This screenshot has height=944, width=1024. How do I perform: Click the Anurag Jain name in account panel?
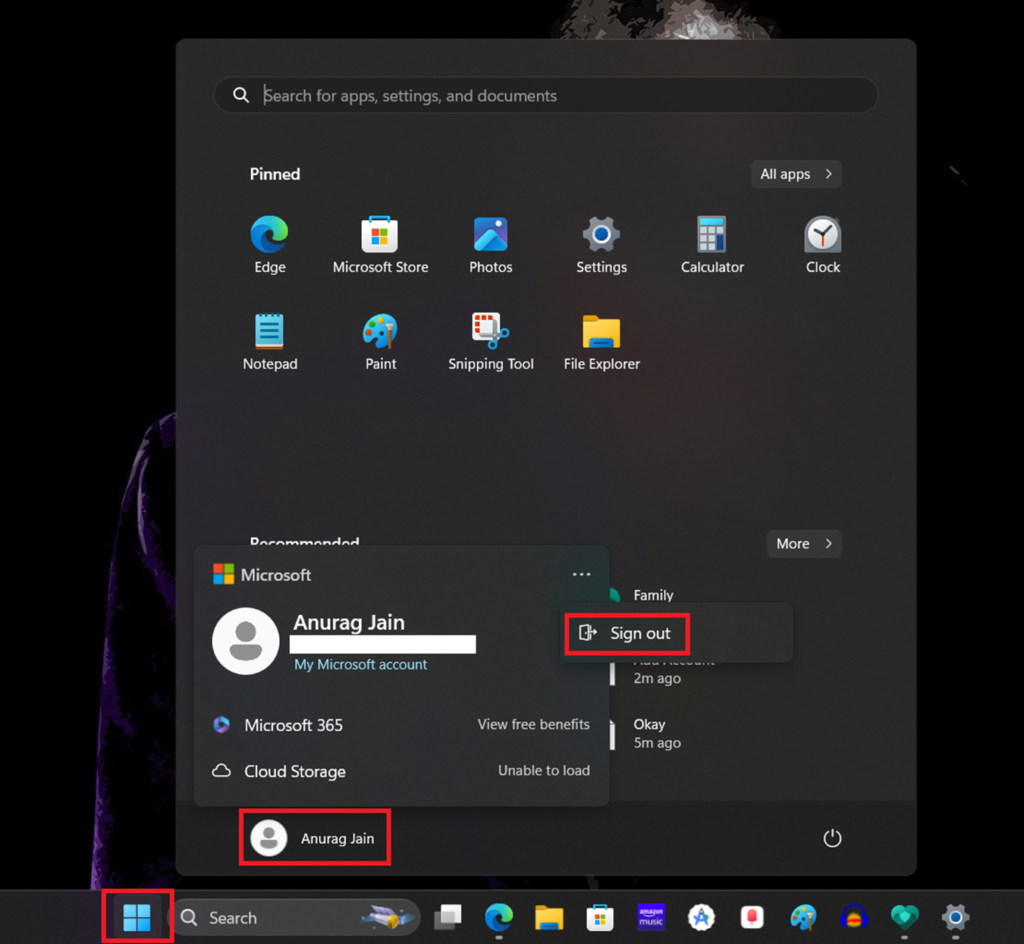[349, 622]
